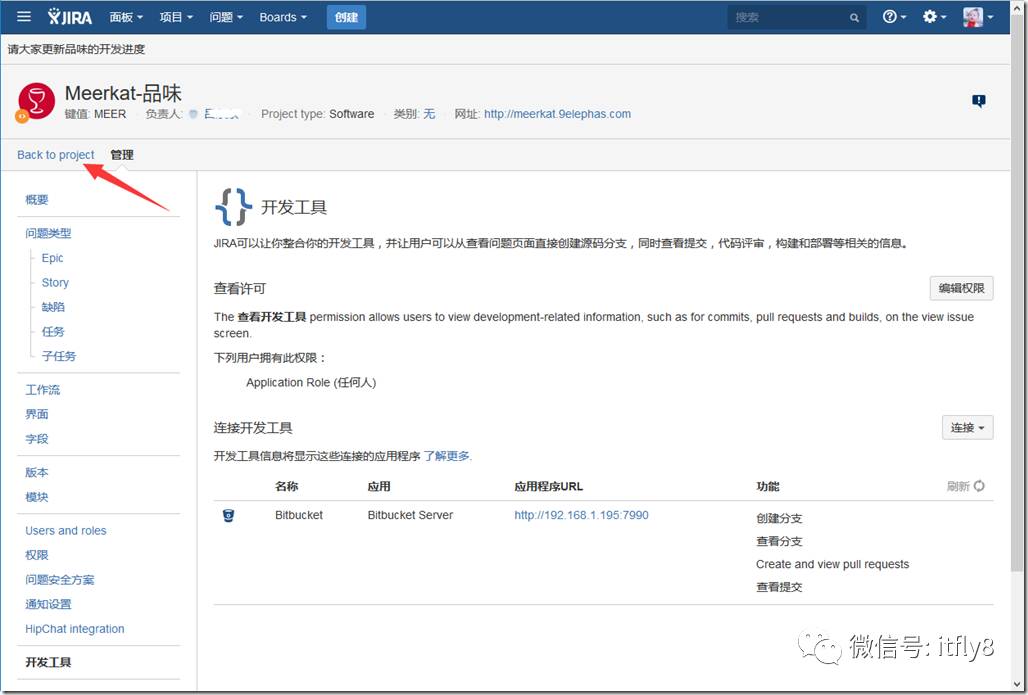Open the help question mark menu
The width and height of the screenshot is (1028, 695).
[x=894, y=16]
